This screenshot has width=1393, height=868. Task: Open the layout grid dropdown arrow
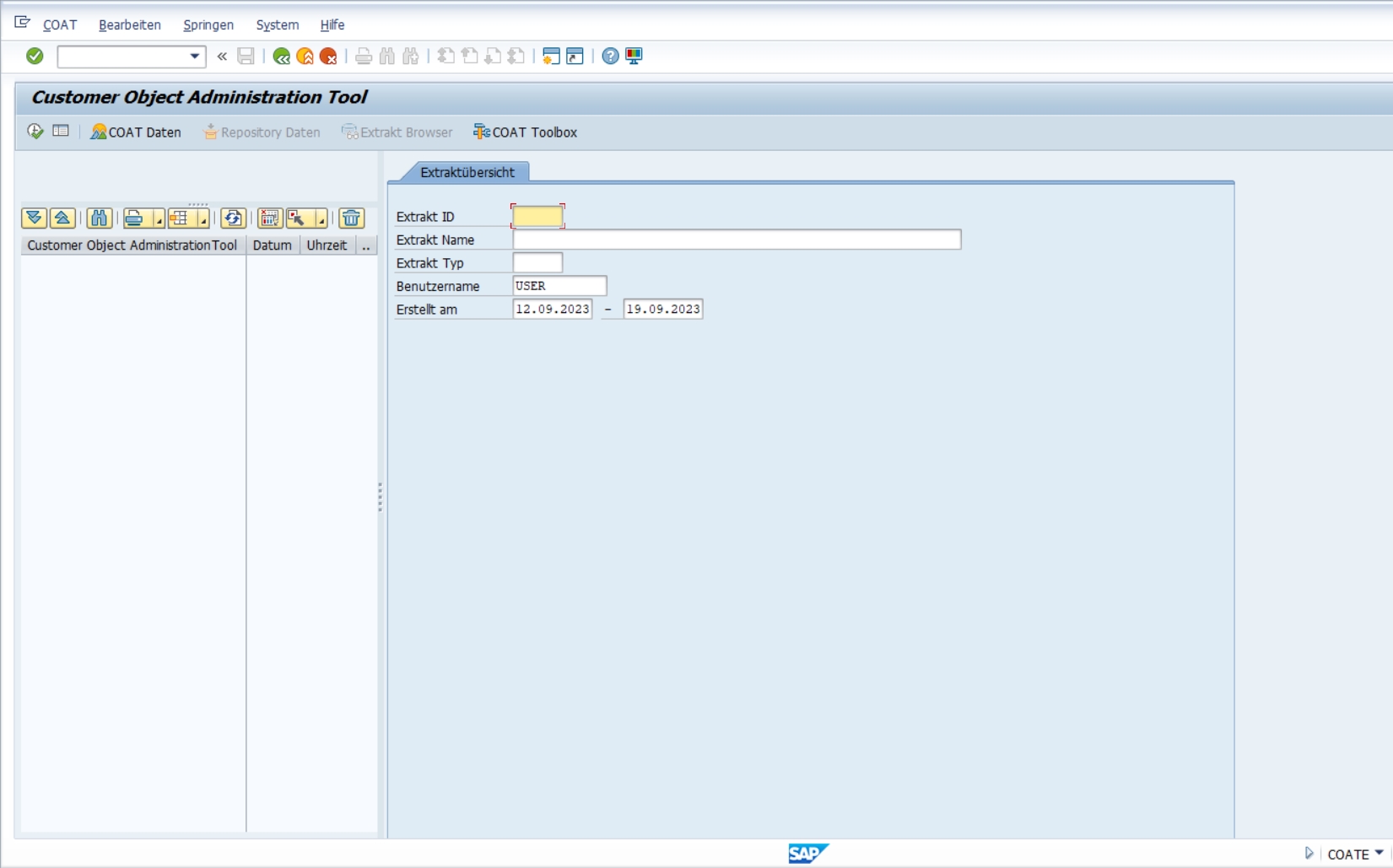(x=203, y=219)
